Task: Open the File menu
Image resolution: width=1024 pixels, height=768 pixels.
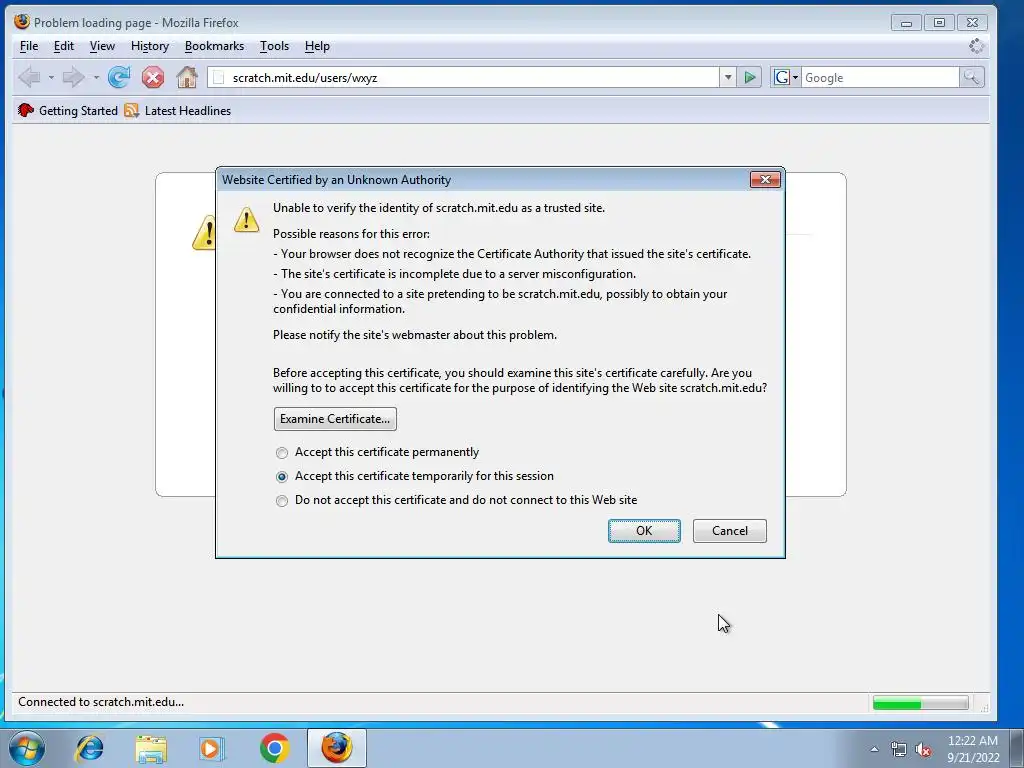Action: pos(29,46)
